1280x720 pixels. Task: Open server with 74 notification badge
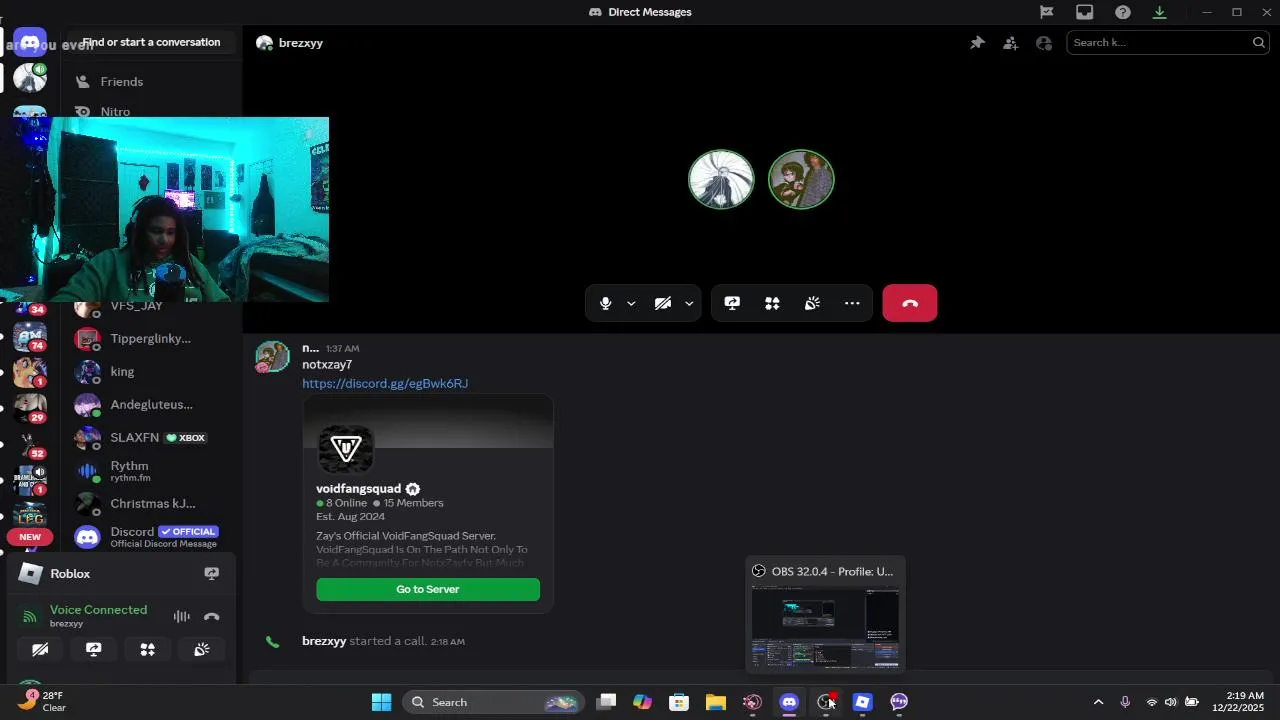(30, 336)
